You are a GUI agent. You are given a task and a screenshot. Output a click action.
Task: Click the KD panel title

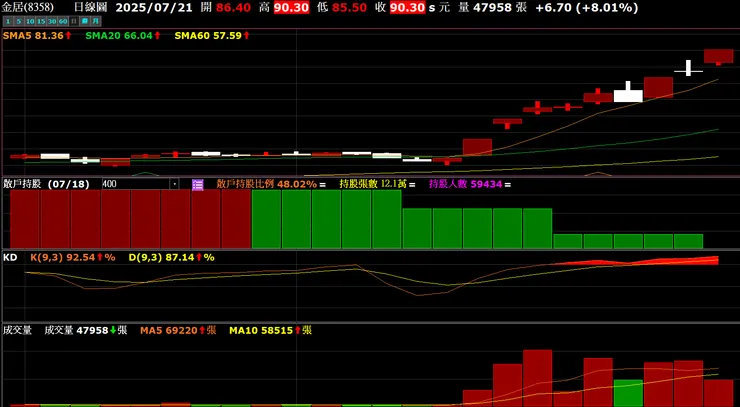[10, 257]
